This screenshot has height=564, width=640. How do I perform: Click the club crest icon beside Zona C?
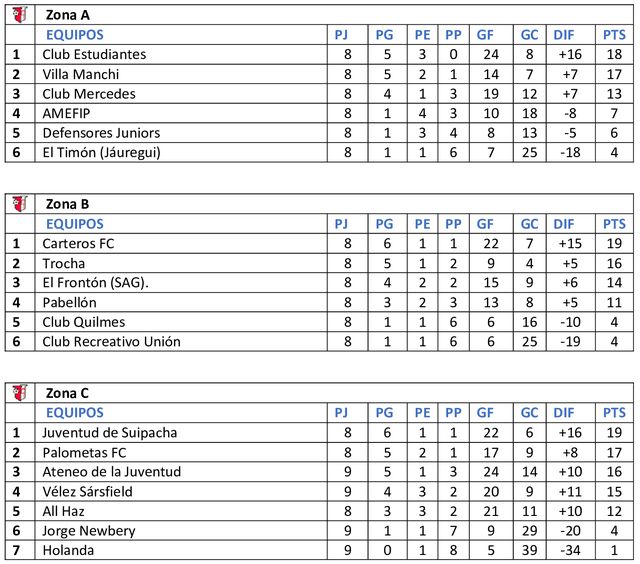20,393
